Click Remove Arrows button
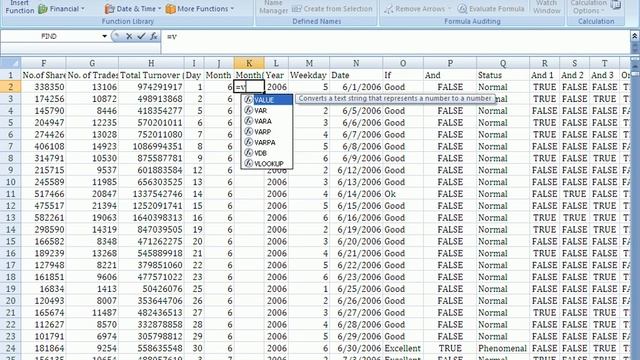The image size is (640, 360). 418,9
